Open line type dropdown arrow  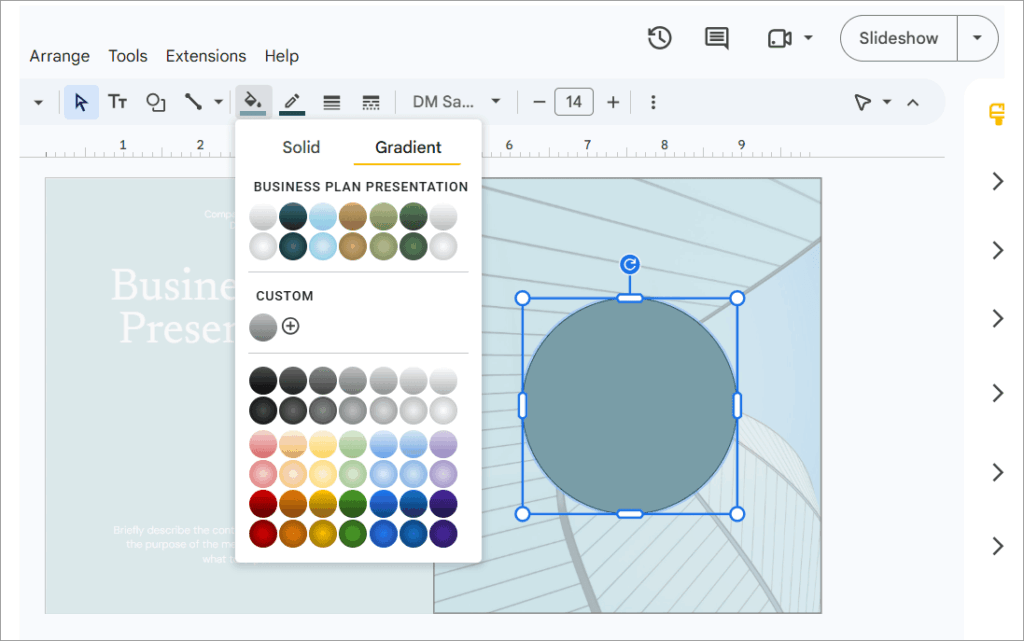tap(218, 102)
